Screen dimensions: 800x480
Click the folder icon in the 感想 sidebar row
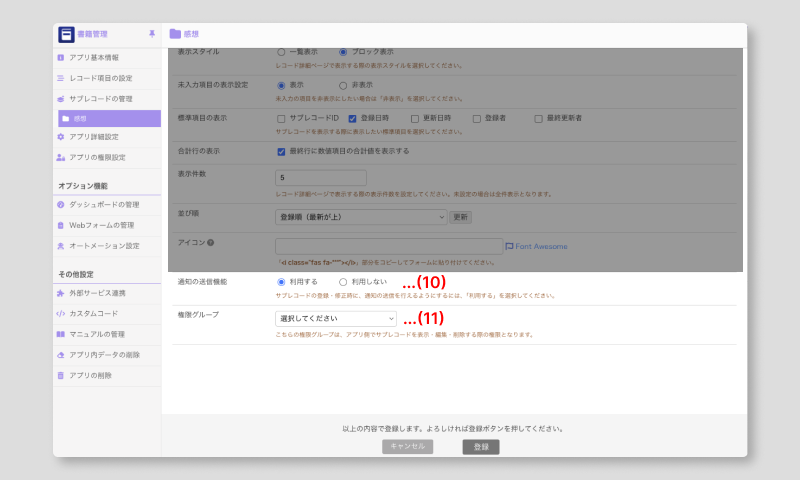(x=65, y=118)
